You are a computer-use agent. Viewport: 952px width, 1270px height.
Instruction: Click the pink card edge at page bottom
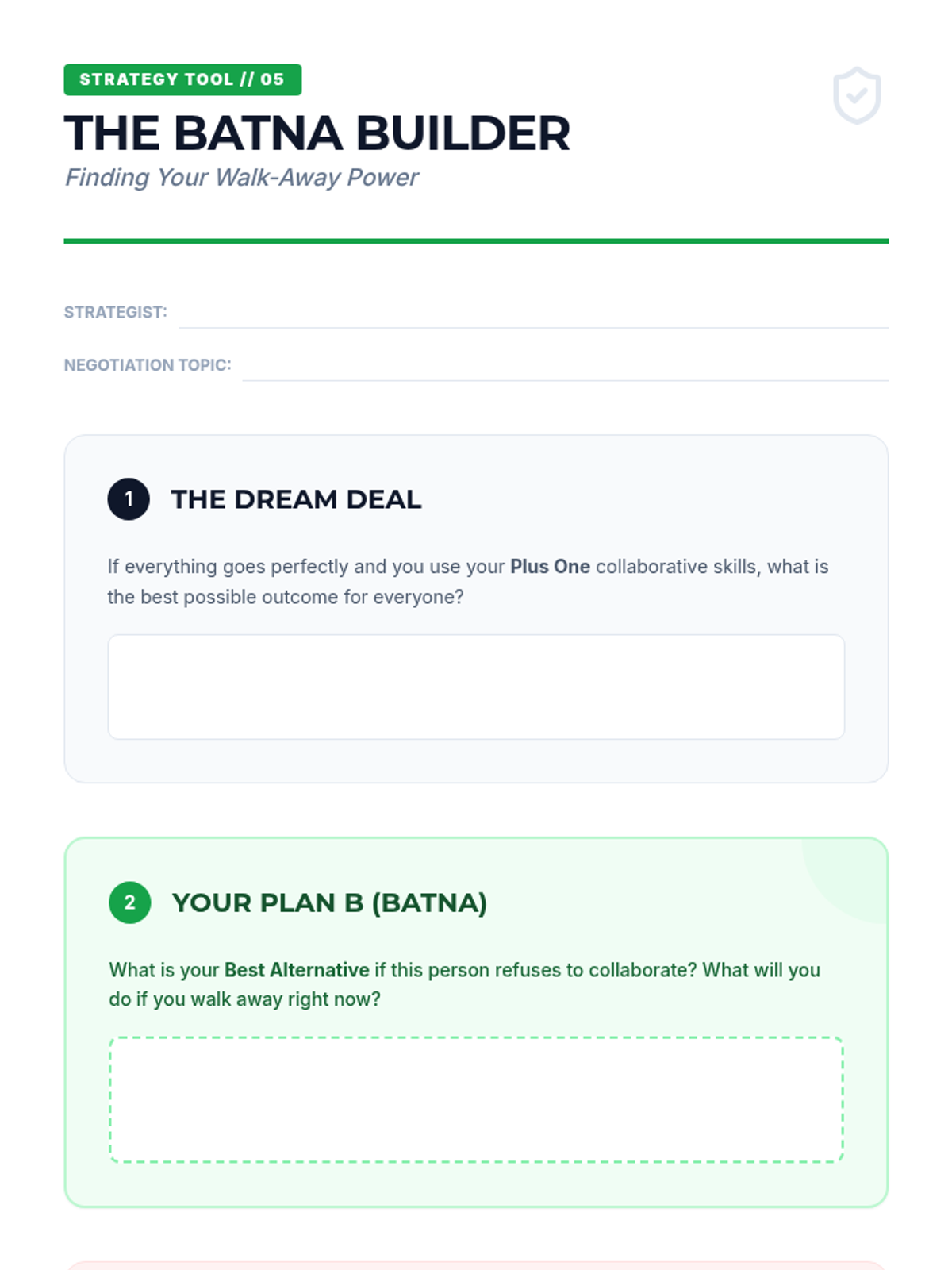tap(476, 1265)
